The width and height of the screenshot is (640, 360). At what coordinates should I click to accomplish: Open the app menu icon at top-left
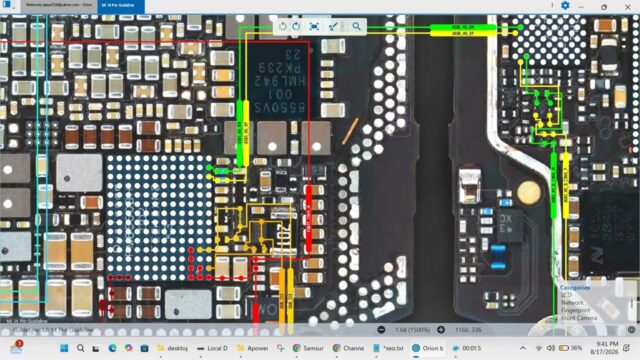click(x=7, y=5)
